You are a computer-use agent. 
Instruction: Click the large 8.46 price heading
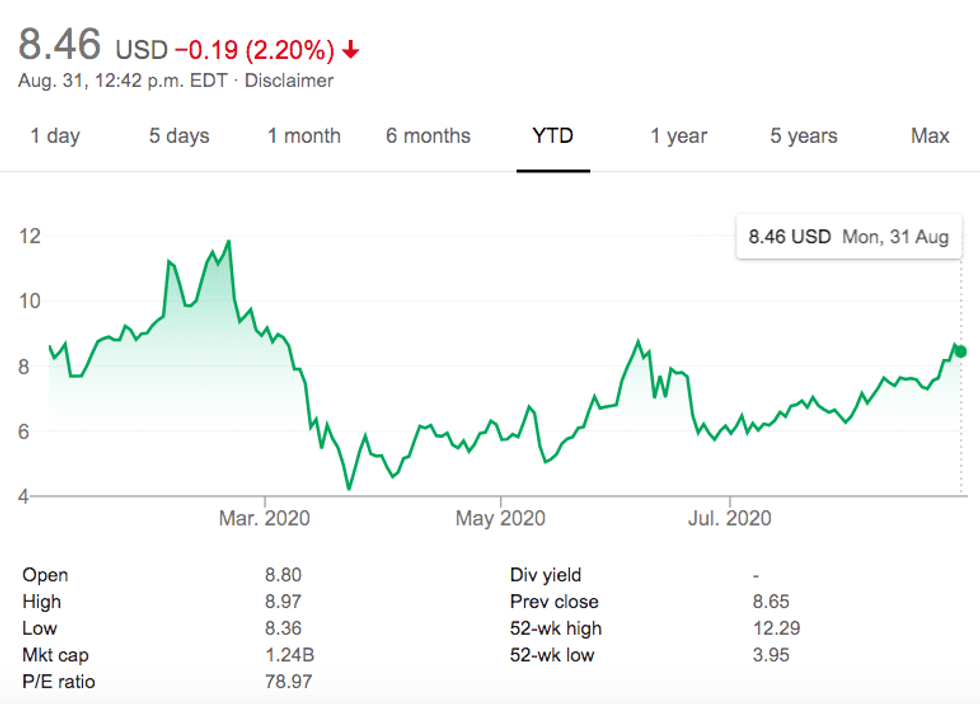(x=60, y=45)
